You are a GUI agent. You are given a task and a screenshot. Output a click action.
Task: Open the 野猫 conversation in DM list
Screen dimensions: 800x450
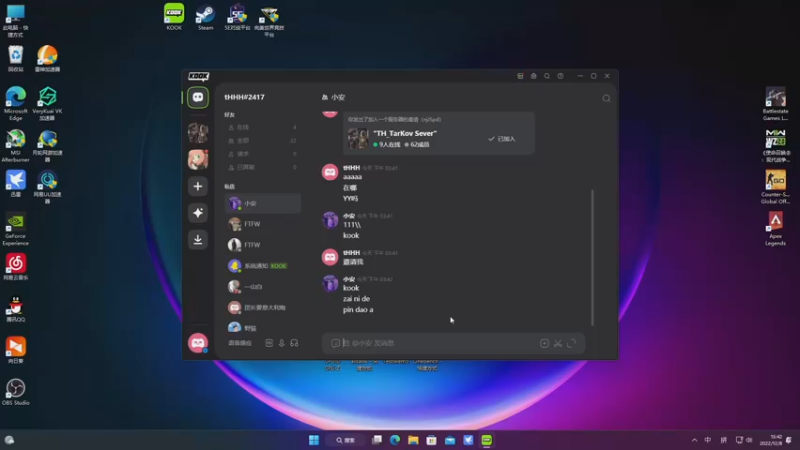click(263, 328)
